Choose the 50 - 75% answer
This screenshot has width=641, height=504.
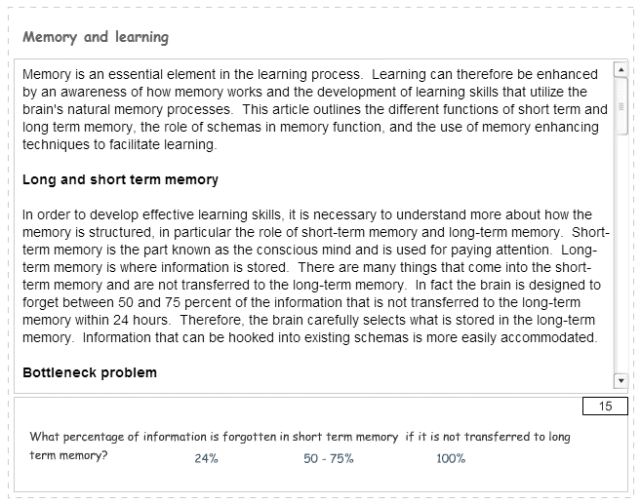[327, 458]
